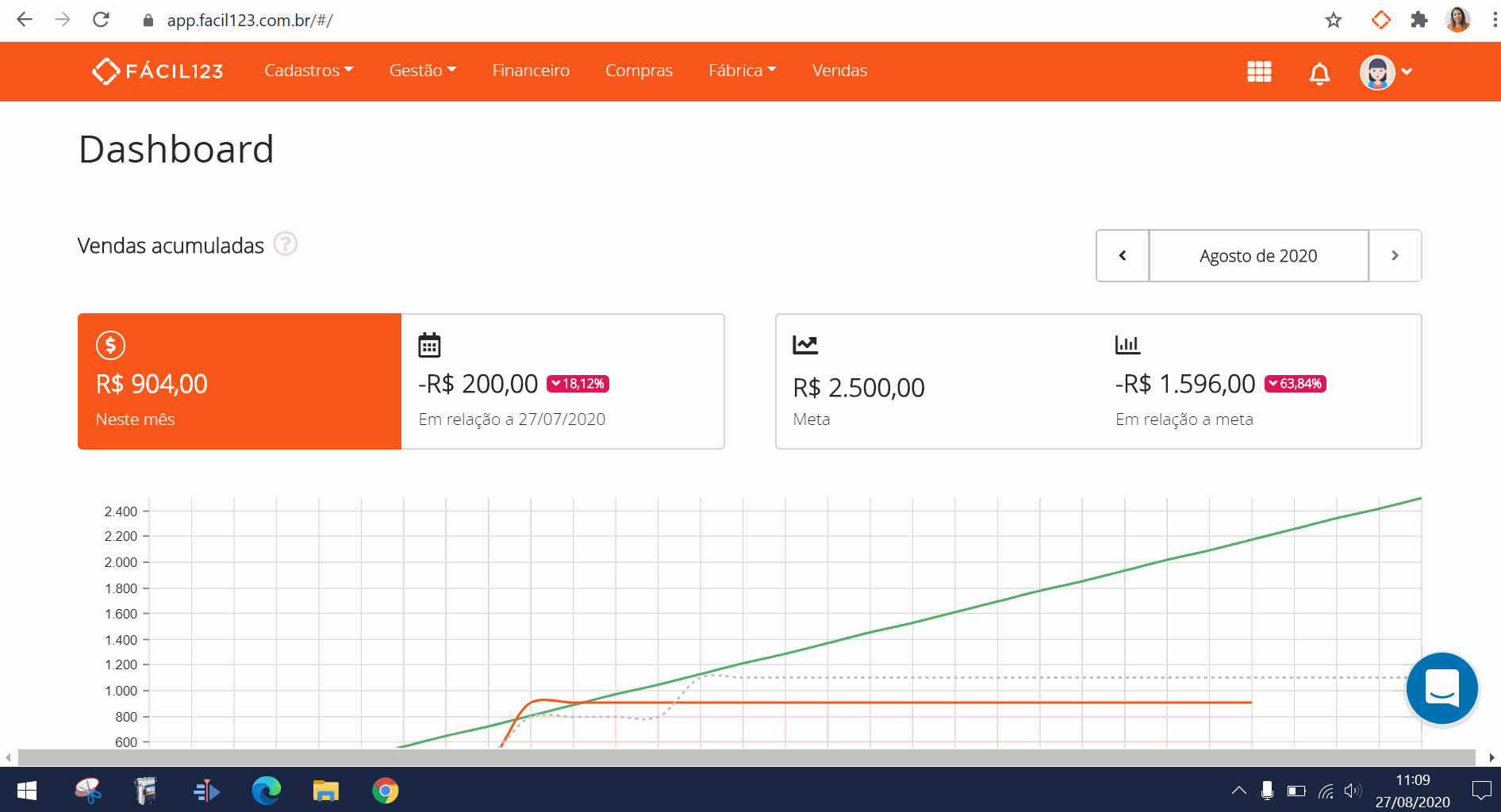Expand the user account dropdown arrow
1501x812 pixels.
pos(1407,71)
